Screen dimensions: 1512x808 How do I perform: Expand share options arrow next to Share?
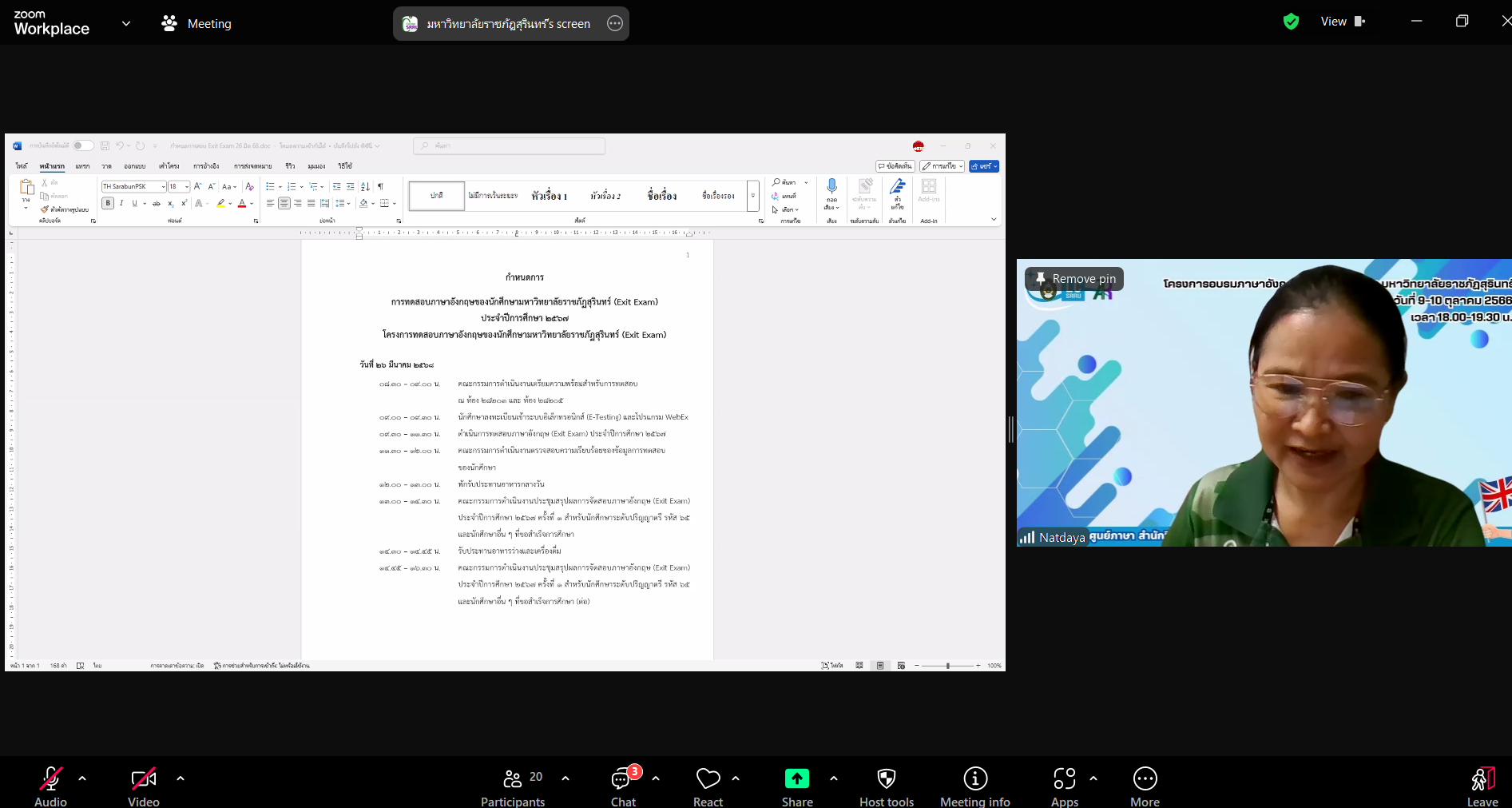(834, 778)
